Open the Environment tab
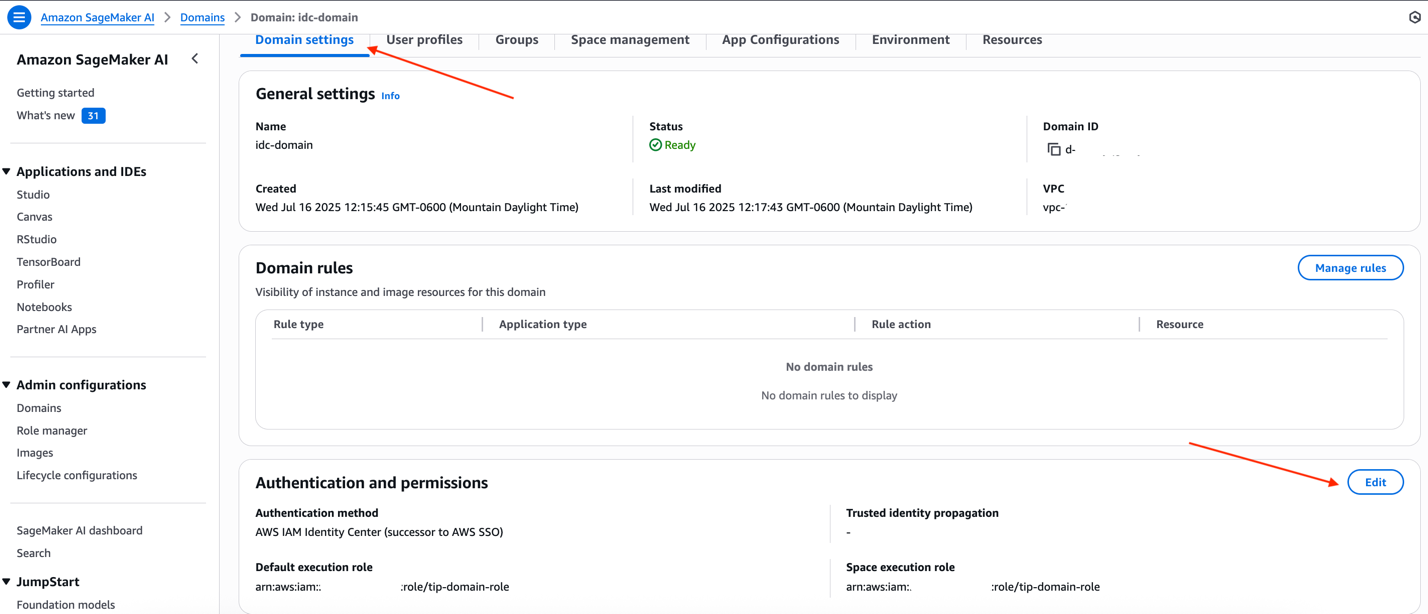1428x614 pixels. coord(910,39)
